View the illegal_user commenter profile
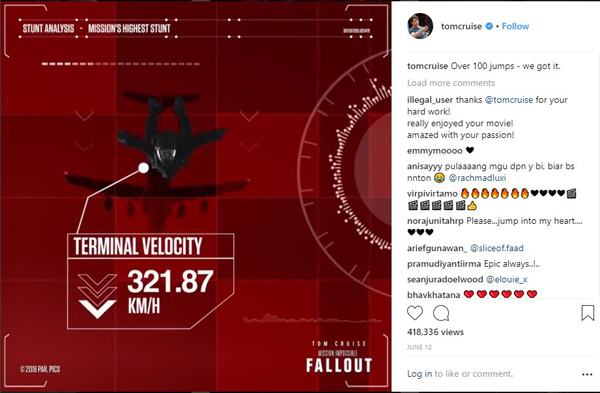 (x=430, y=100)
